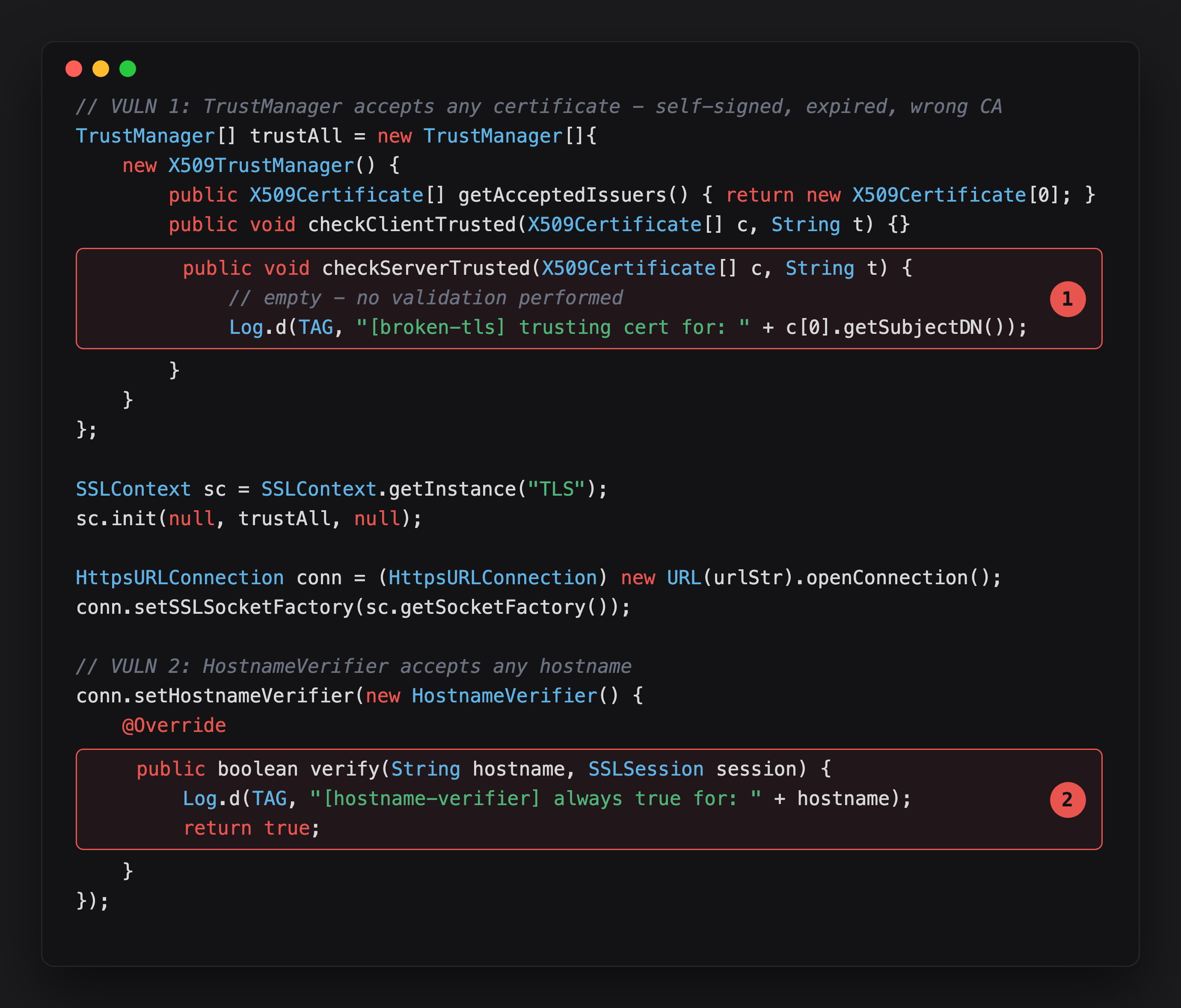Click the "SSLSession" parameter type
The height and width of the screenshot is (1008, 1181).
coord(646,769)
